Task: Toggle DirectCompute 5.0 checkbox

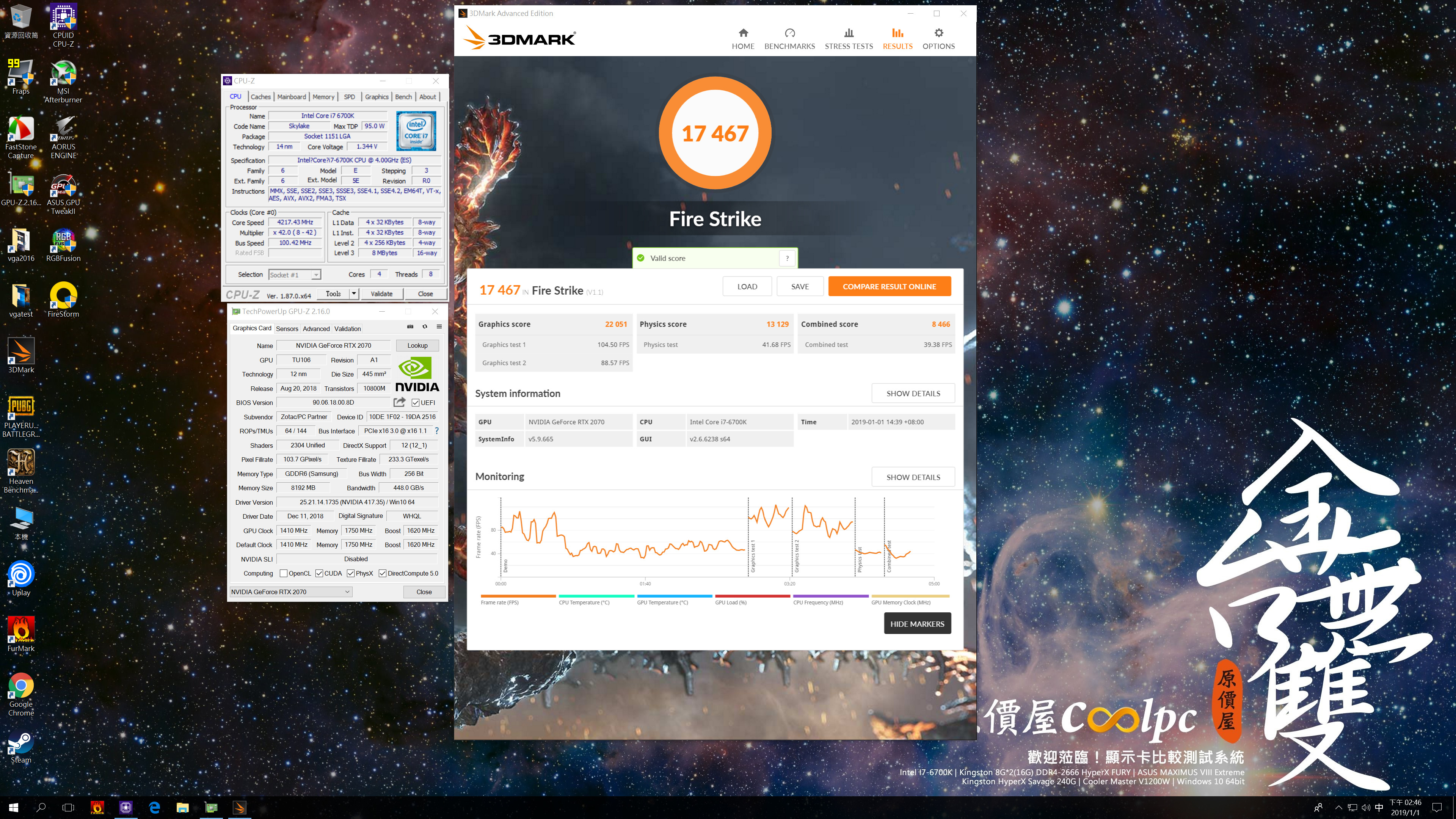Action: point(383,573)
